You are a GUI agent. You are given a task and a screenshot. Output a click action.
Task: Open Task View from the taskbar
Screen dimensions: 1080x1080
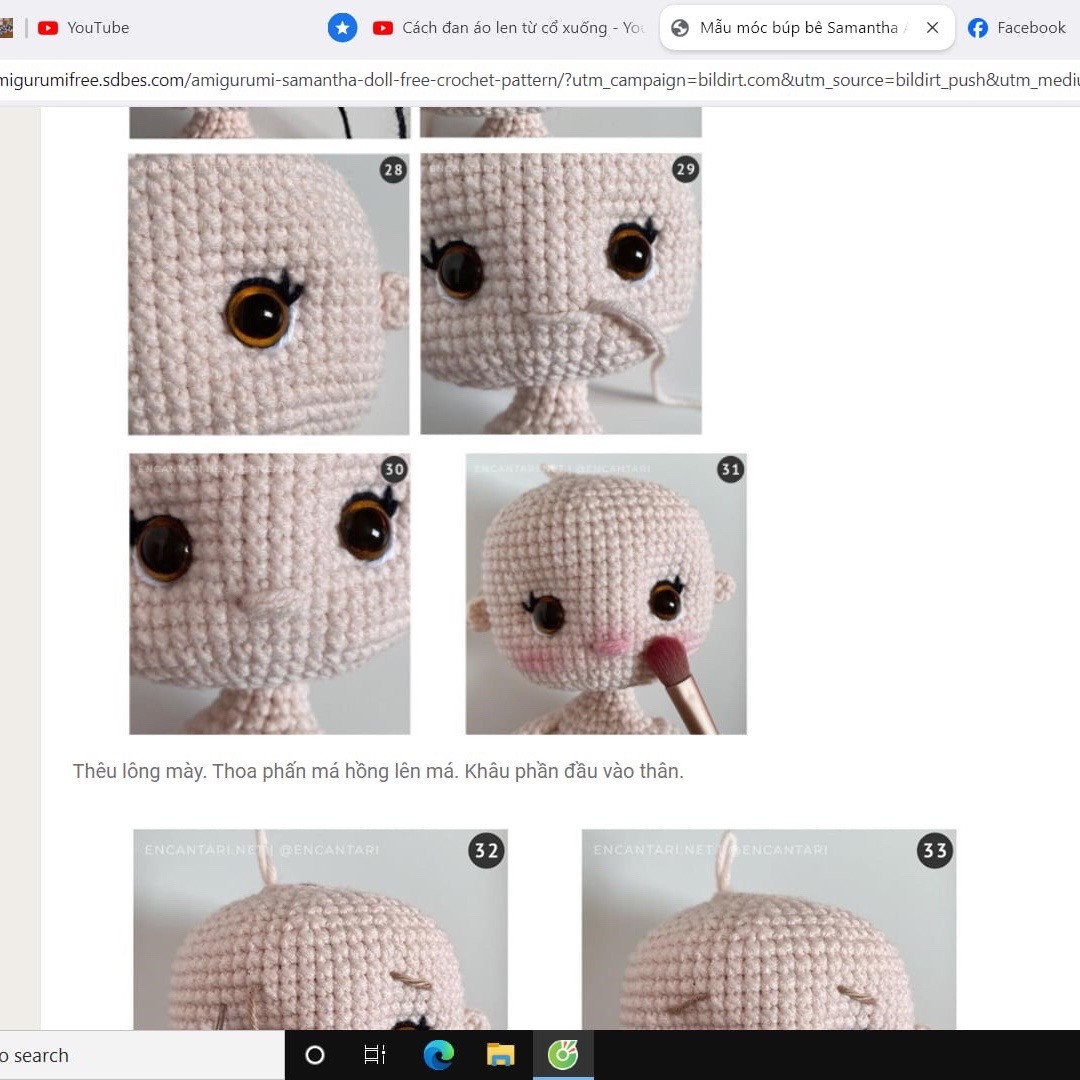click(x=374, y=1055)
